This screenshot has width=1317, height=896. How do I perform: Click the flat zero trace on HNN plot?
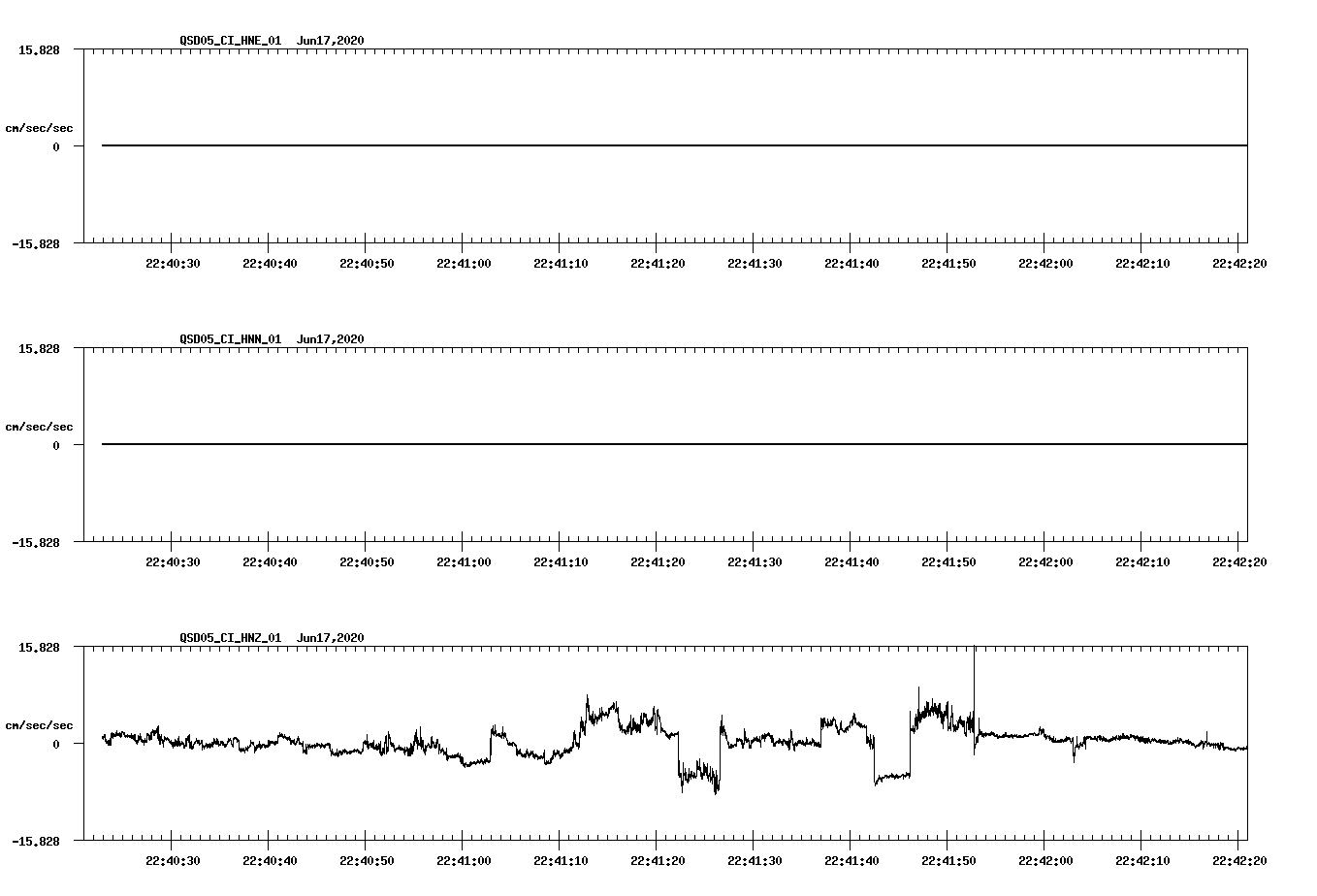click(674, 444)
